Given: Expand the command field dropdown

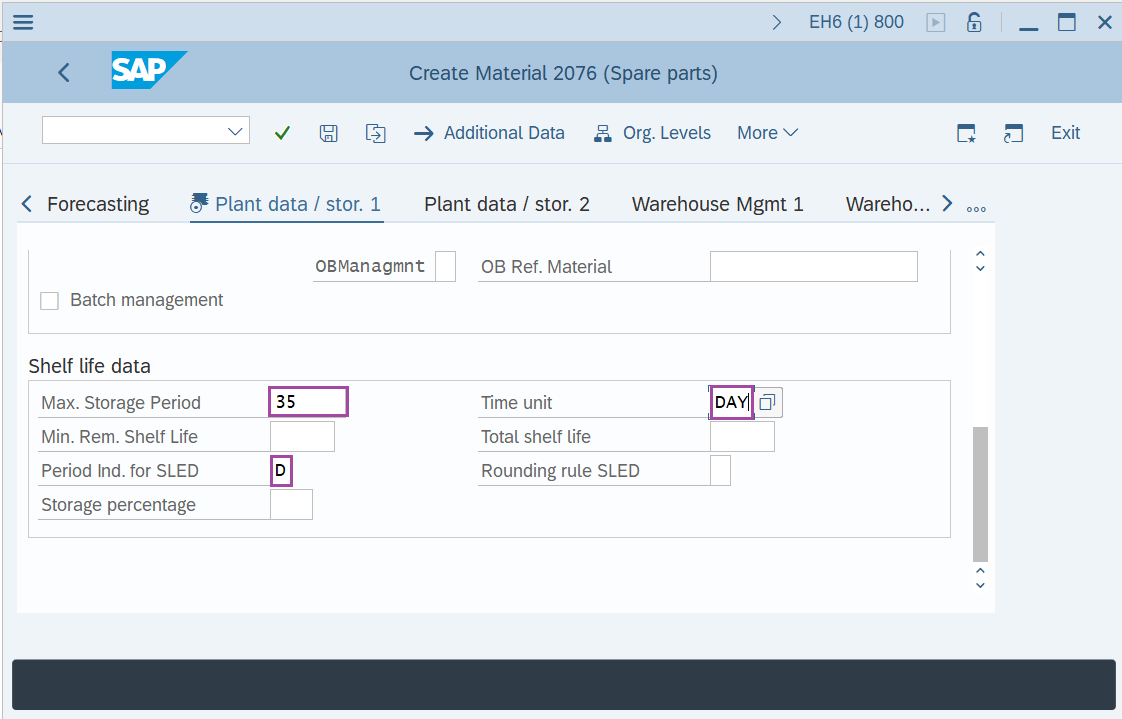Looking at the screenshot, I should coord(236,131).
